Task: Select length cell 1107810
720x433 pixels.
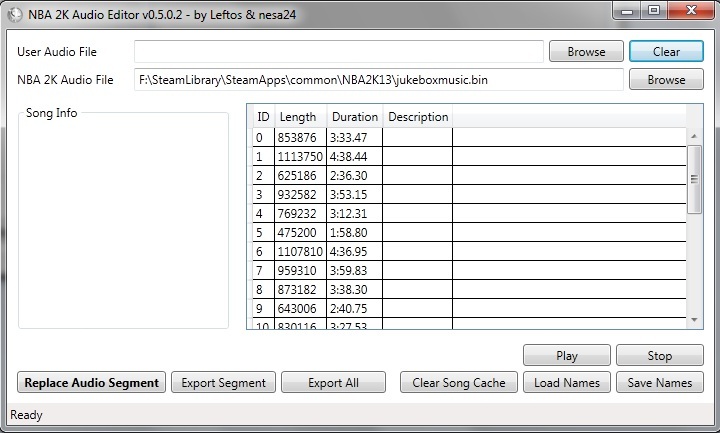Action: [300, 251]
